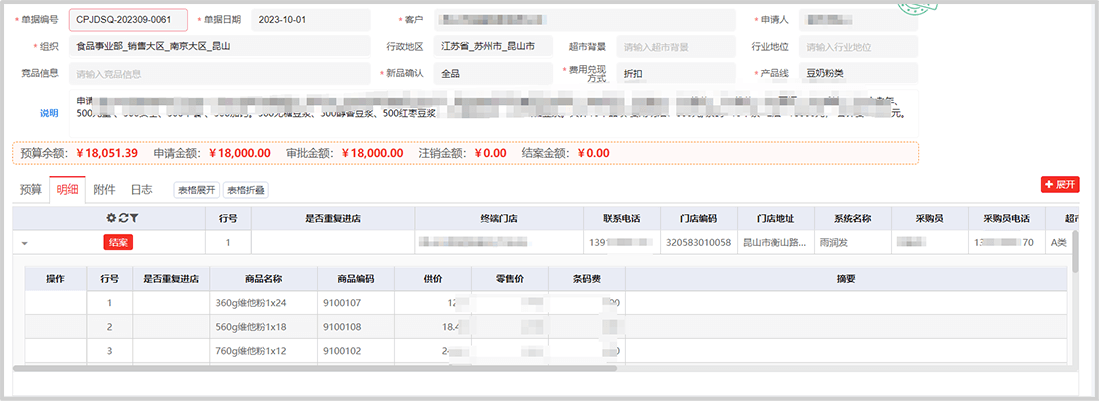Click the gear settings icon in table header
1100x401 pixels.
[x=112, y=217]
